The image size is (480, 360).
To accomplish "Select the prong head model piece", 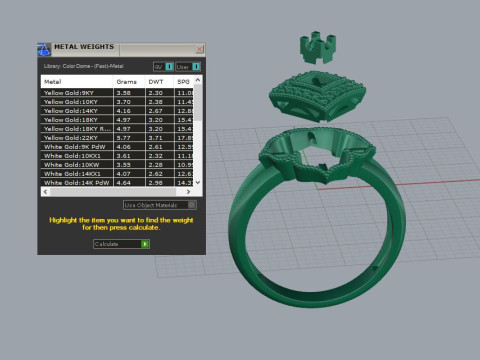I will tap(318, 47).
